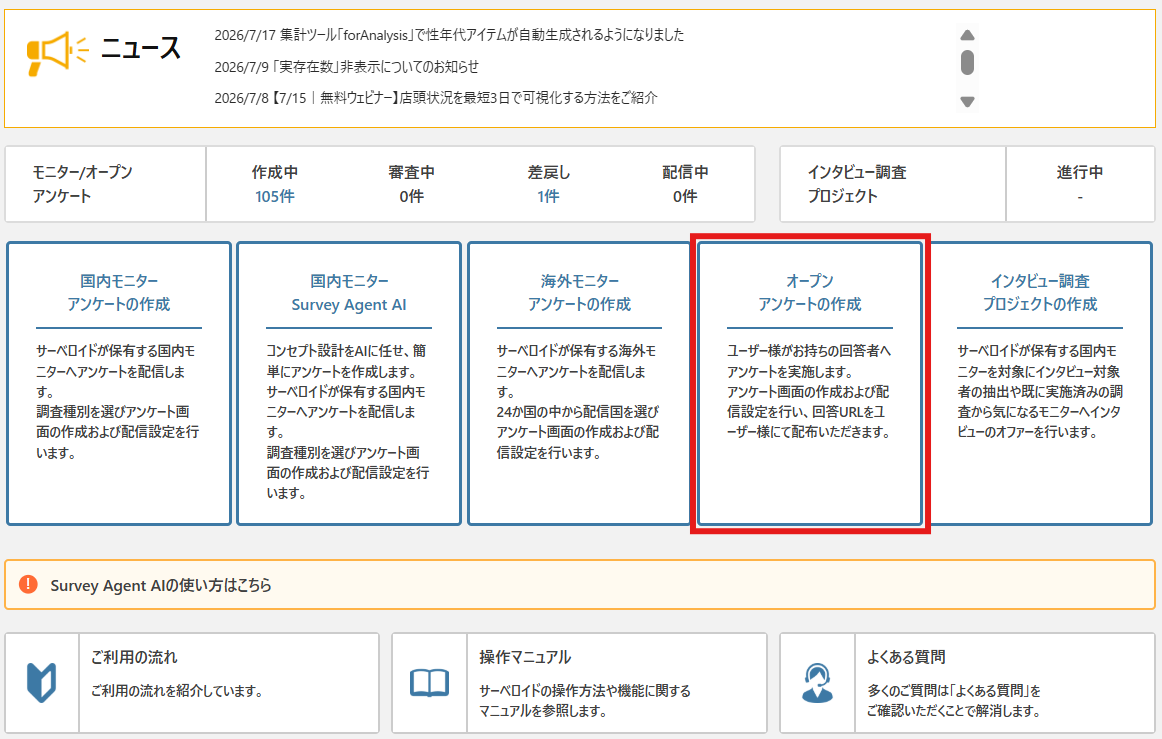Click インタビュー調査 プロジェクト status label
Screen dimensions: 1162x739
tap(857, 184)
